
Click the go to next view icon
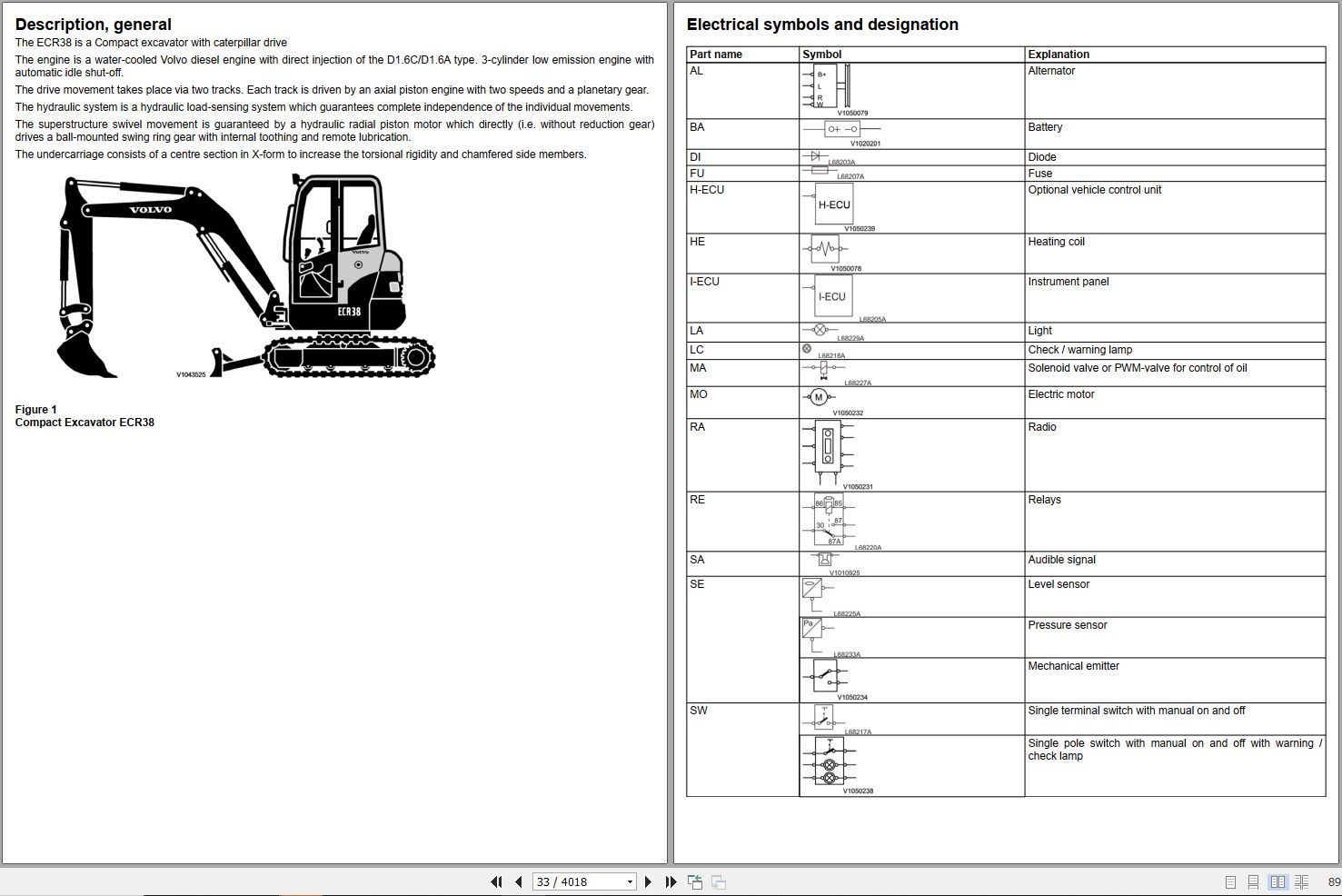click(x=718, y=881)
